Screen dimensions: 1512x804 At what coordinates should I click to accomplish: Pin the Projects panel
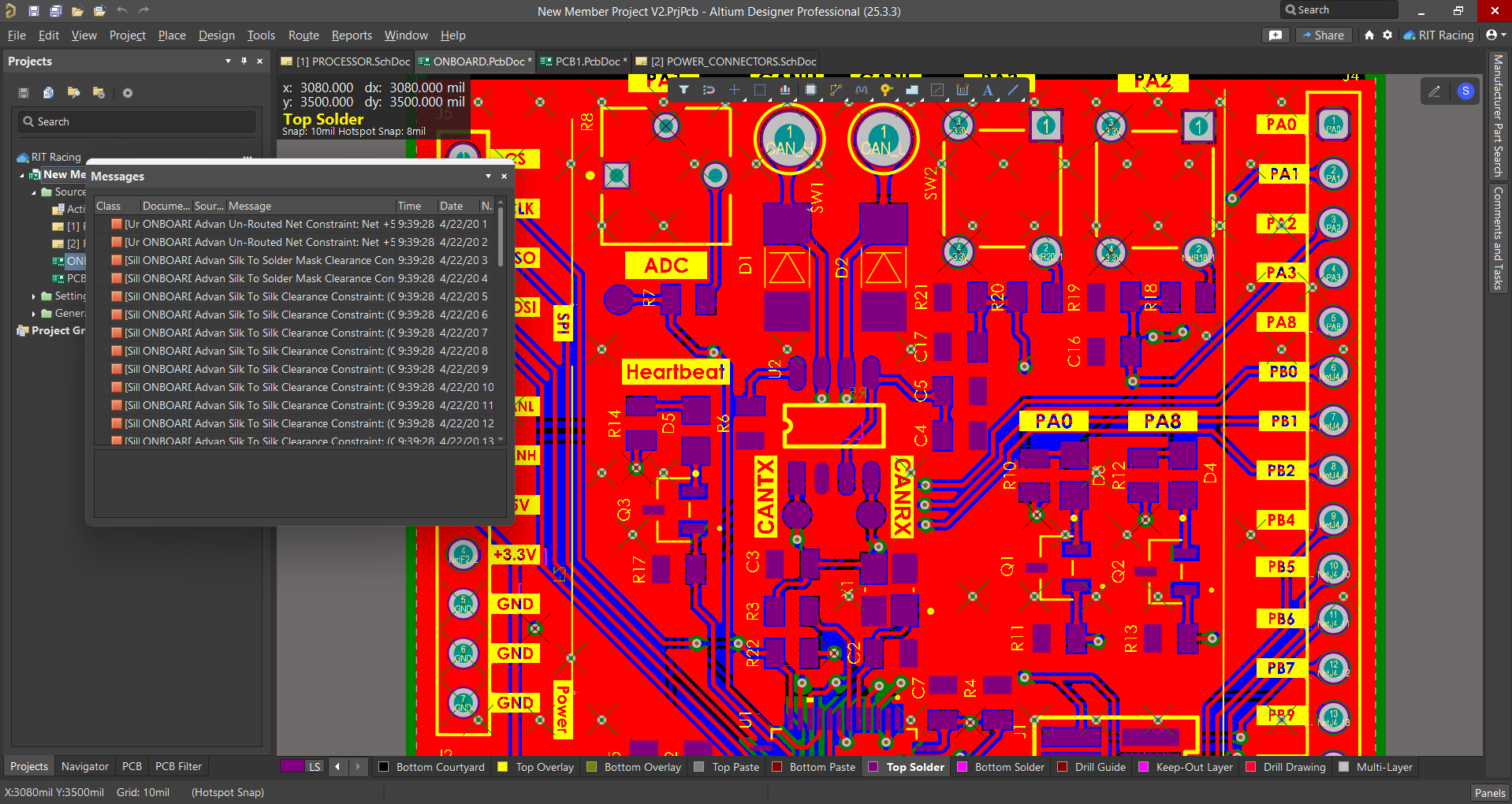244,61
